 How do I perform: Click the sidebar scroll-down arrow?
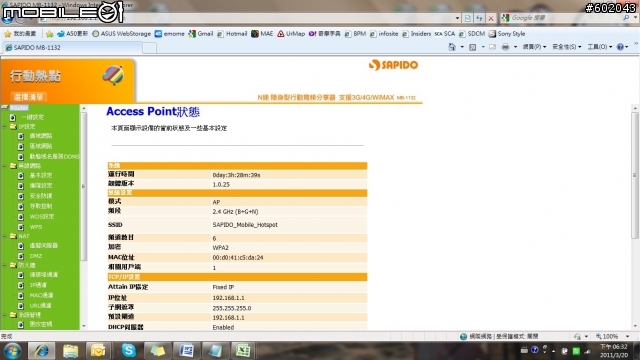pyautogui.click(x=84, y=326)
